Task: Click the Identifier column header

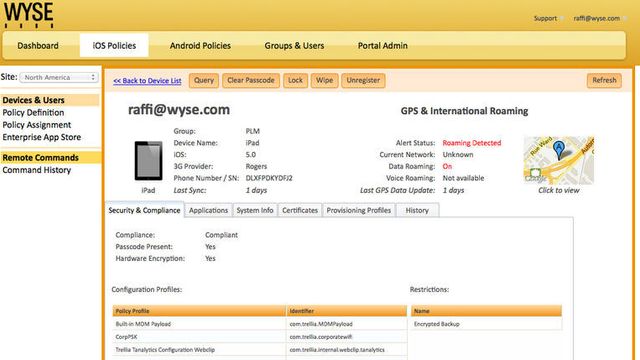Action: (347, 311)
